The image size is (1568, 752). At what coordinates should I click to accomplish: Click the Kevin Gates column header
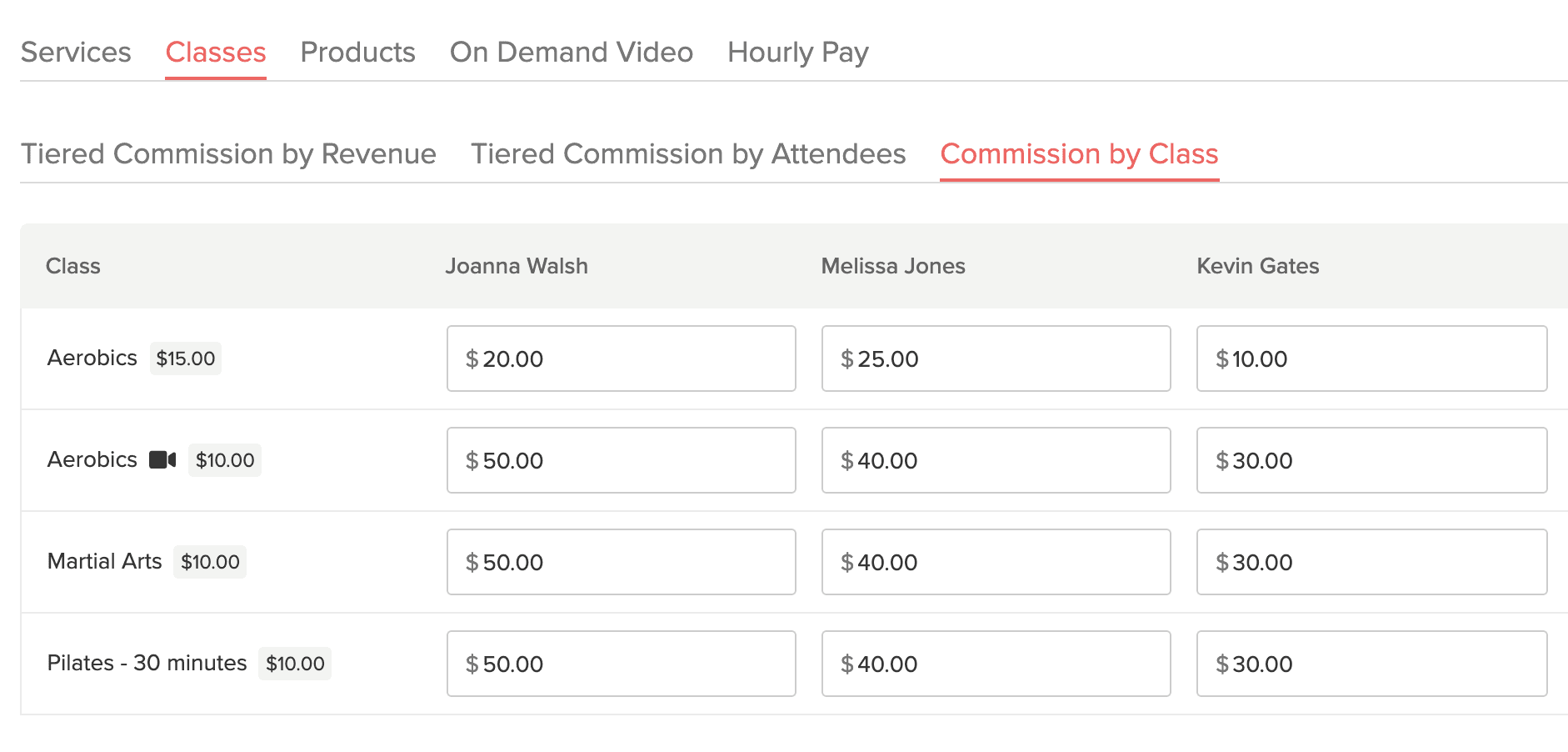click(x=1257, y=266)
